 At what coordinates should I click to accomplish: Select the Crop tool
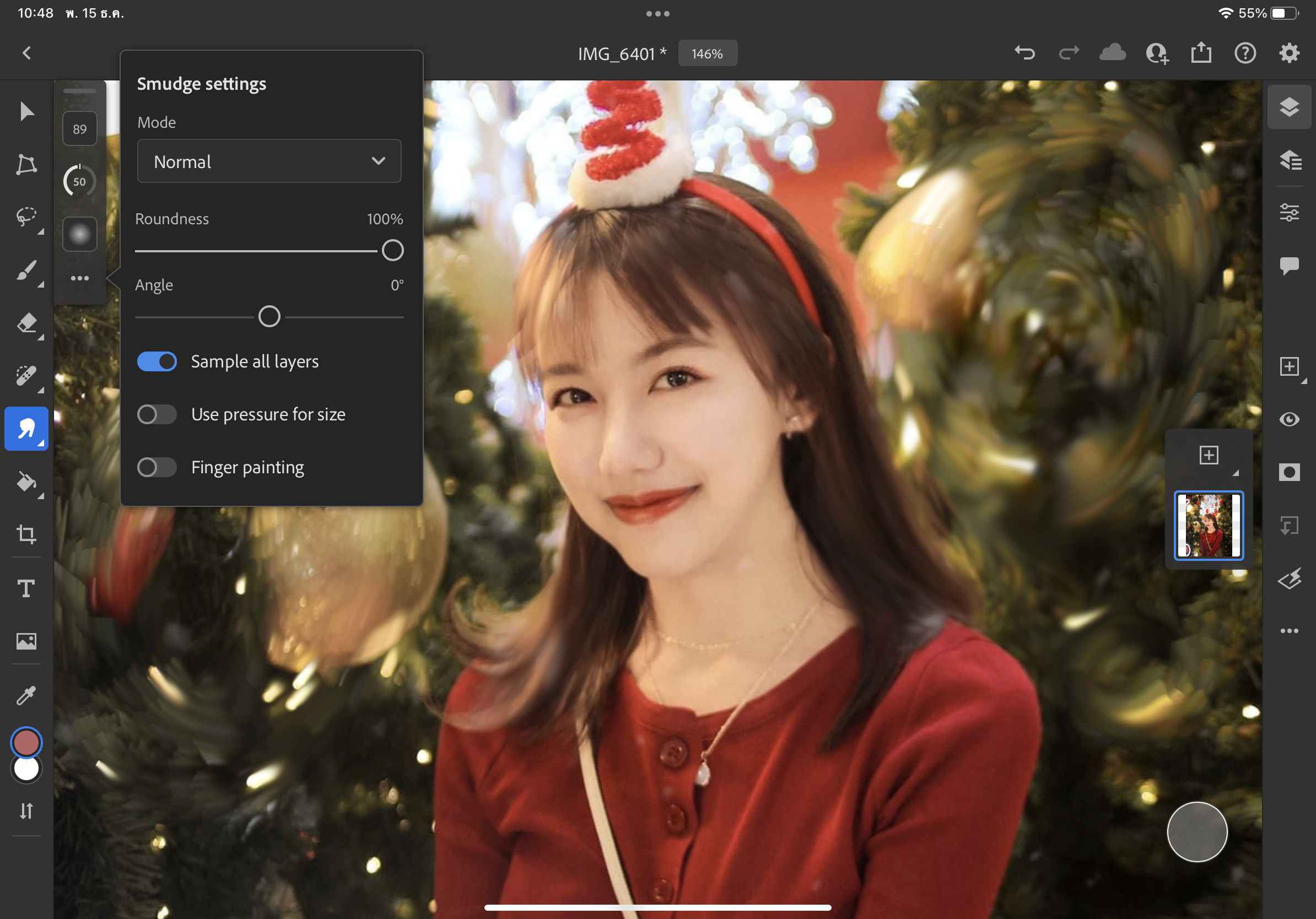(26, 534)
